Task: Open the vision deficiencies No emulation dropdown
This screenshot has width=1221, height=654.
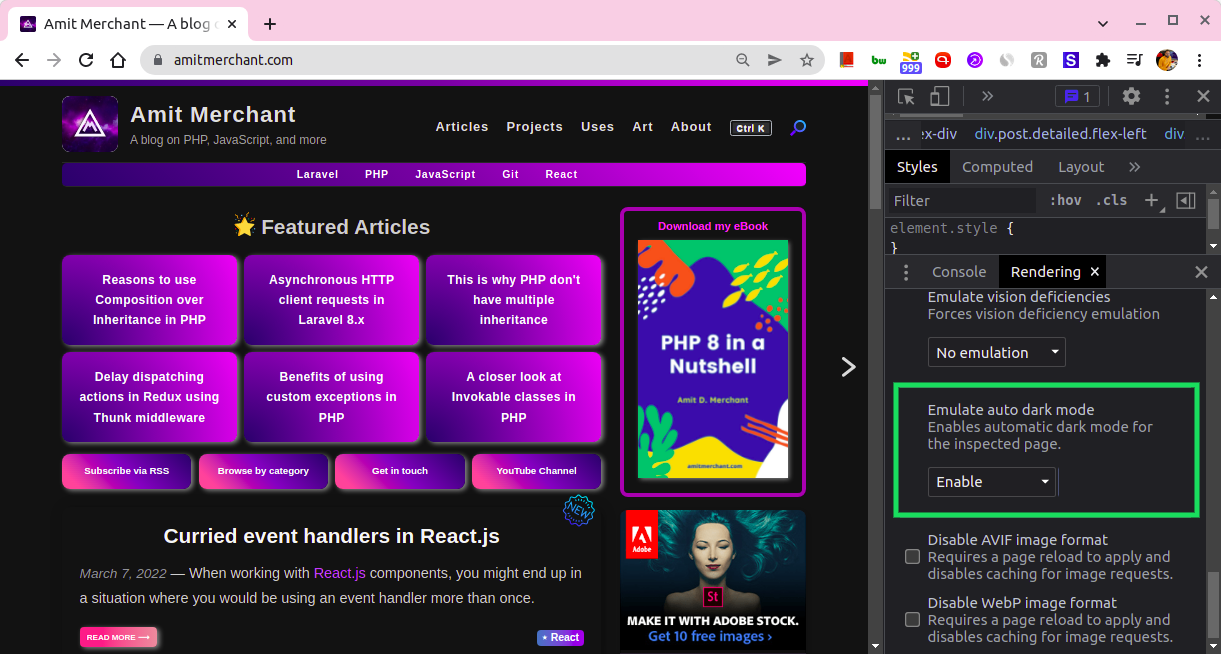Action: (x=996, y=352)
